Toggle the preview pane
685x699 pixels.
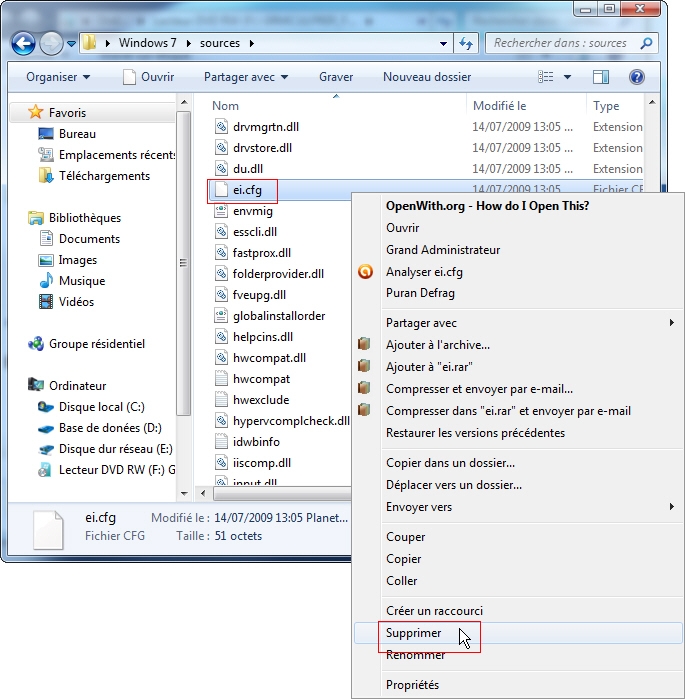pyautogui.click(x=601, y=77)
